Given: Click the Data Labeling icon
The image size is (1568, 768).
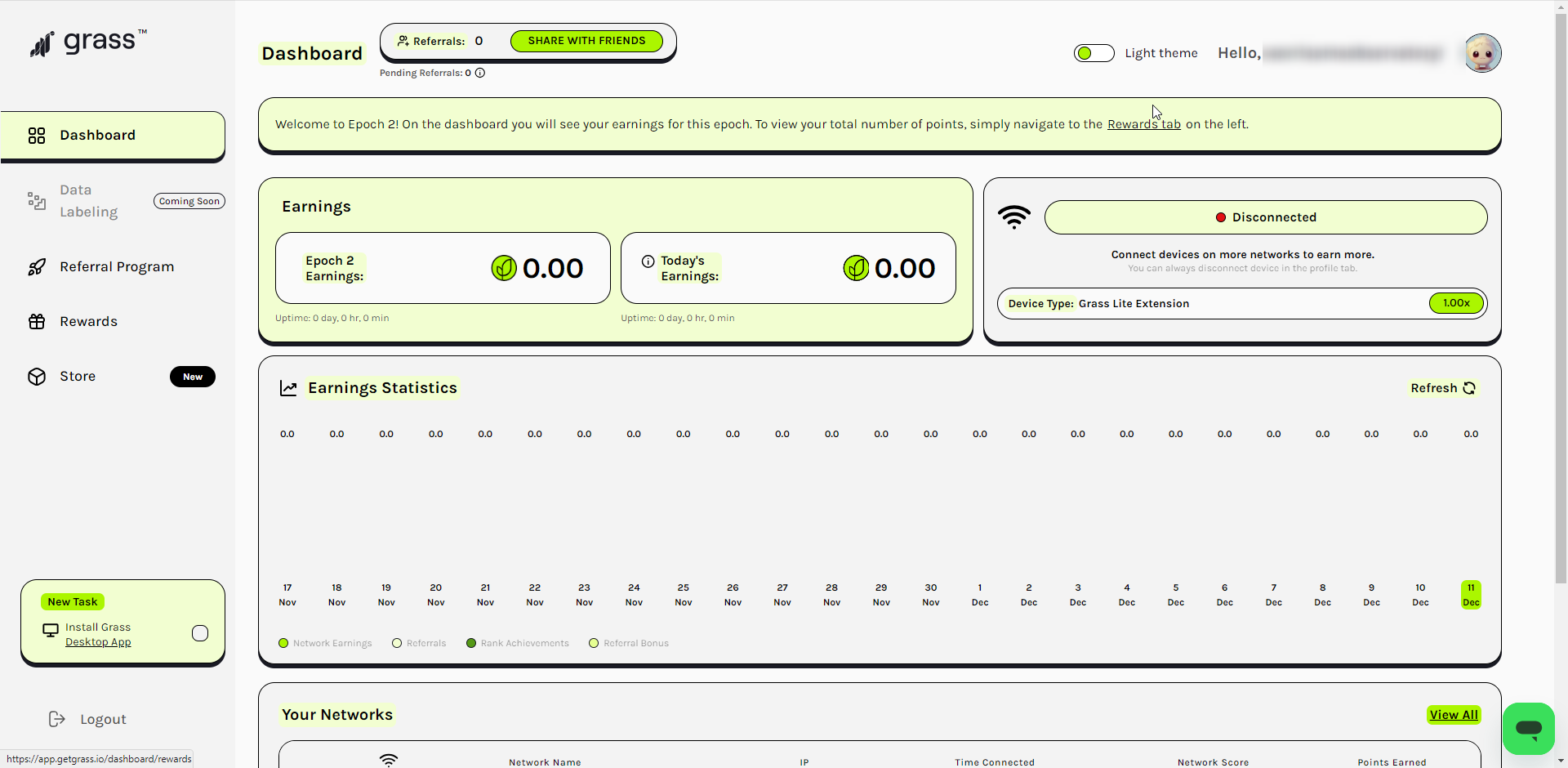Looking at the screenshot, I should coord(37,201).
